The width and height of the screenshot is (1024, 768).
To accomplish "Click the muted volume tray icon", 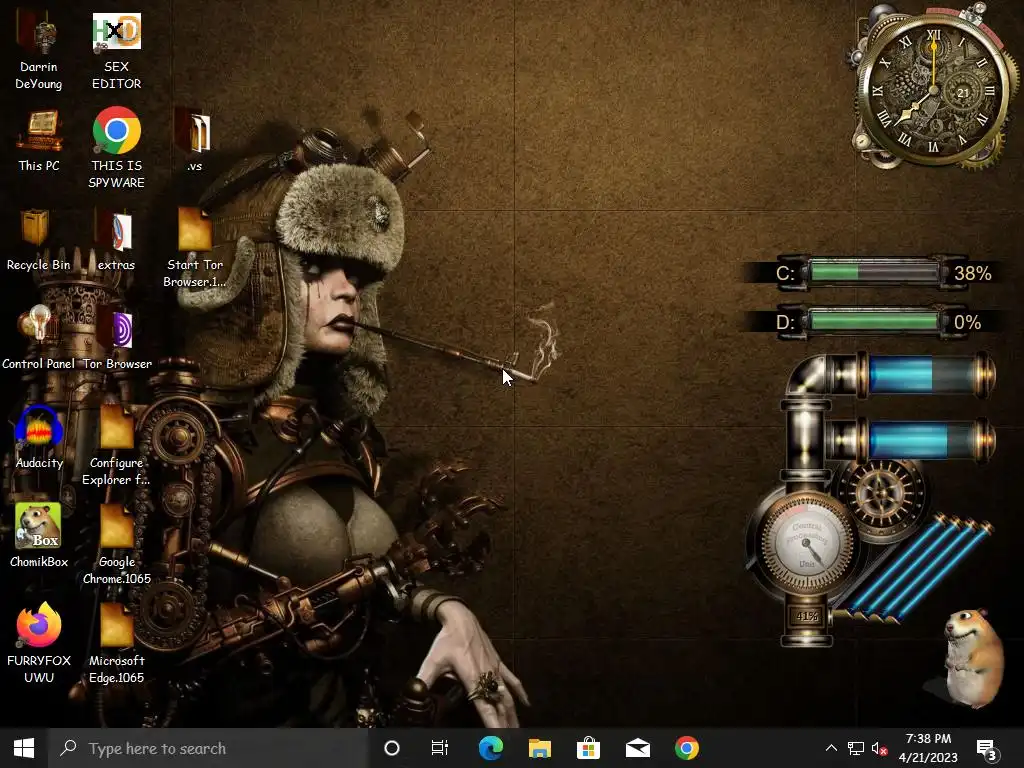I will 879,748.
